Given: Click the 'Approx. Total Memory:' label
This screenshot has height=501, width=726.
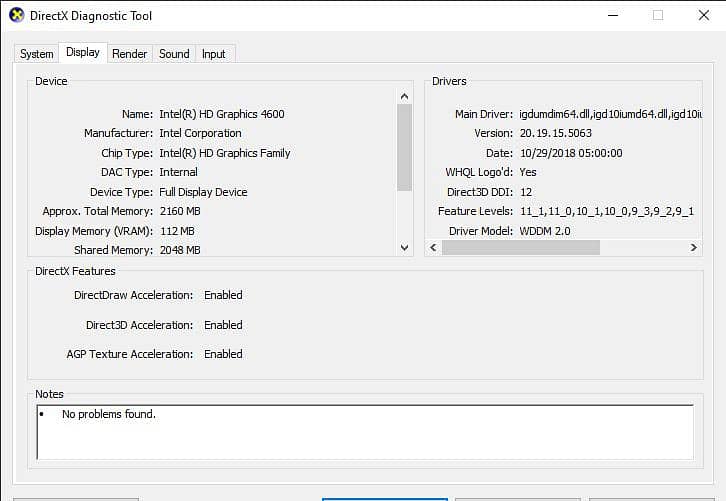Looking at the screenshot, I should pos(98,211).
